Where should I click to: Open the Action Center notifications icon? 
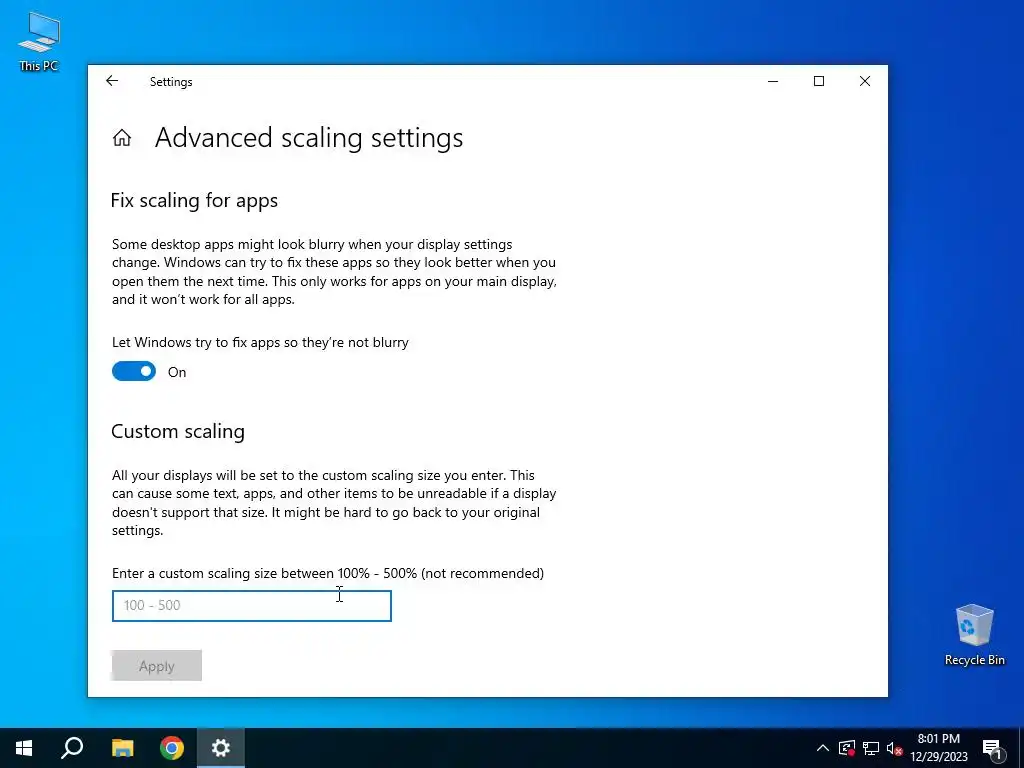tap(993, 748)
